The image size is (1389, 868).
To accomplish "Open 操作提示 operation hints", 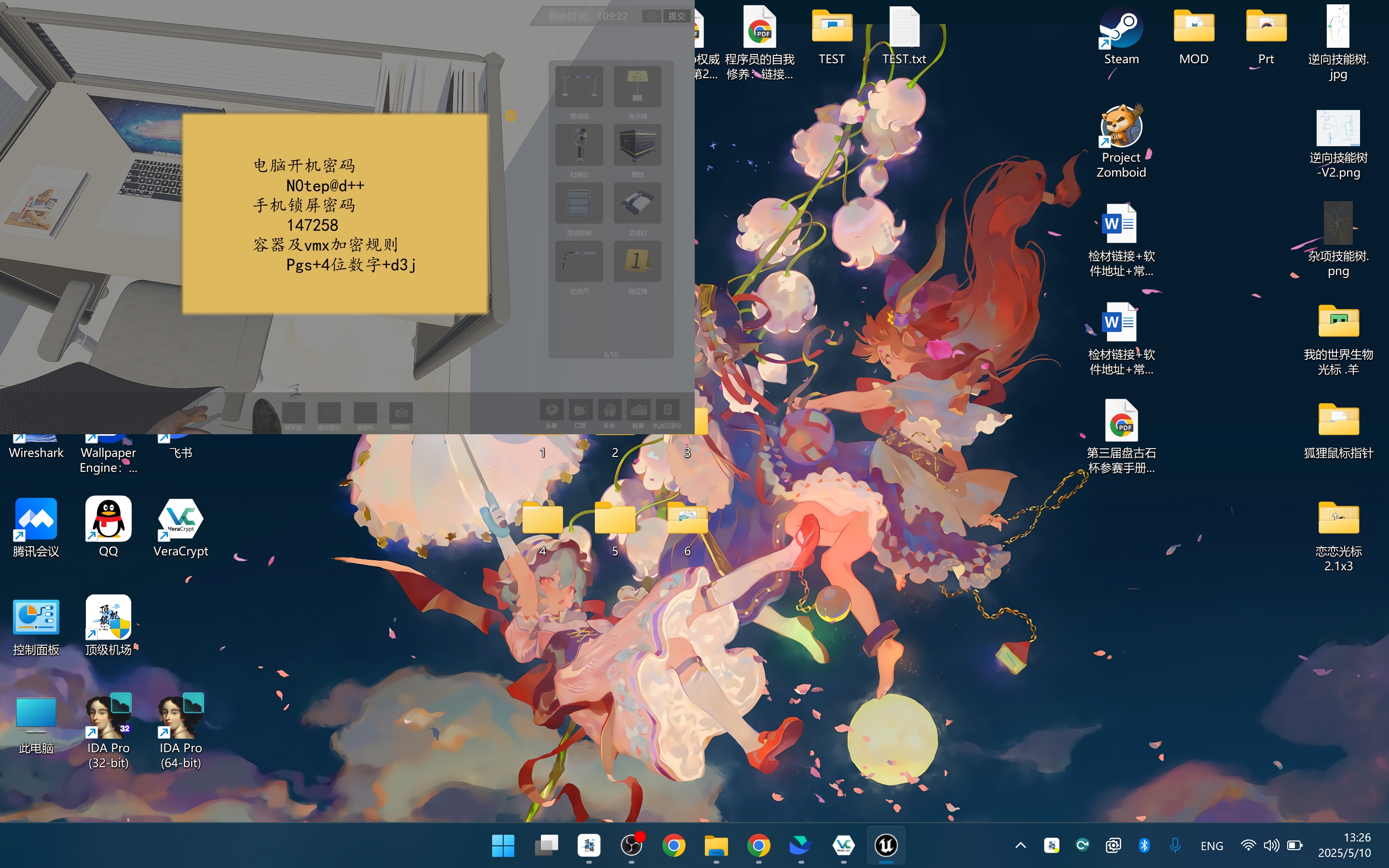I will click(x=329, y=413).
